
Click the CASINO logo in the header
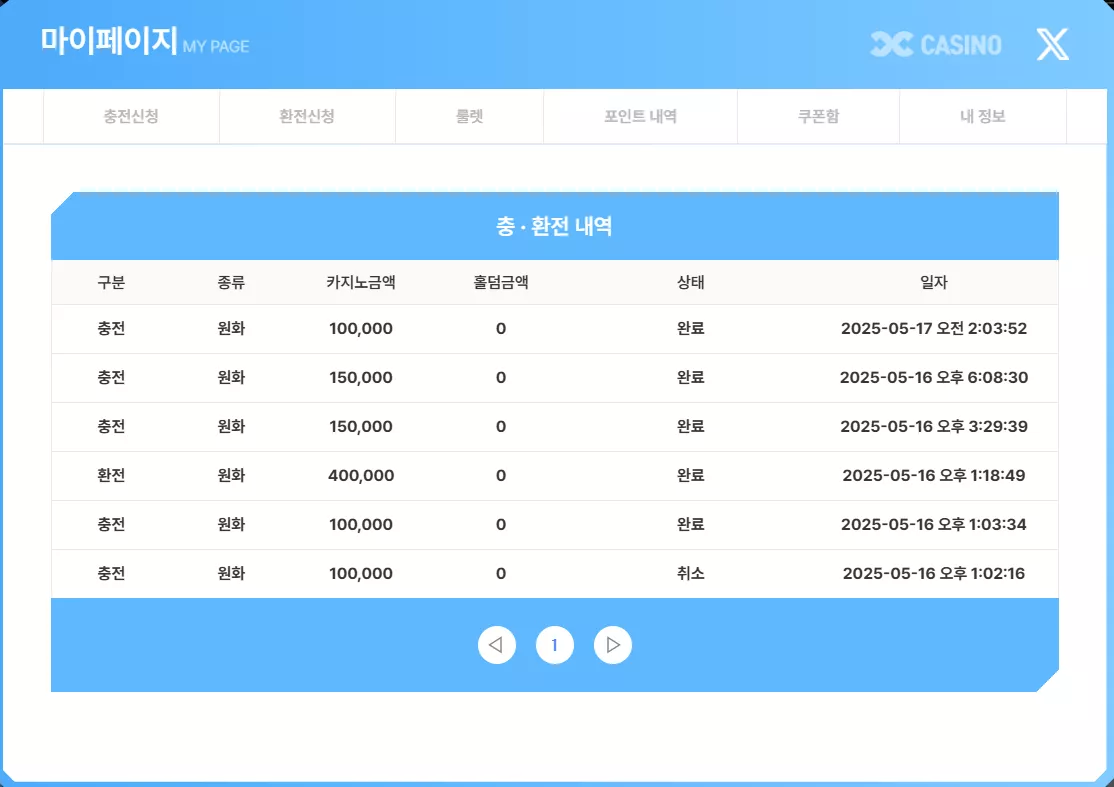936,45
